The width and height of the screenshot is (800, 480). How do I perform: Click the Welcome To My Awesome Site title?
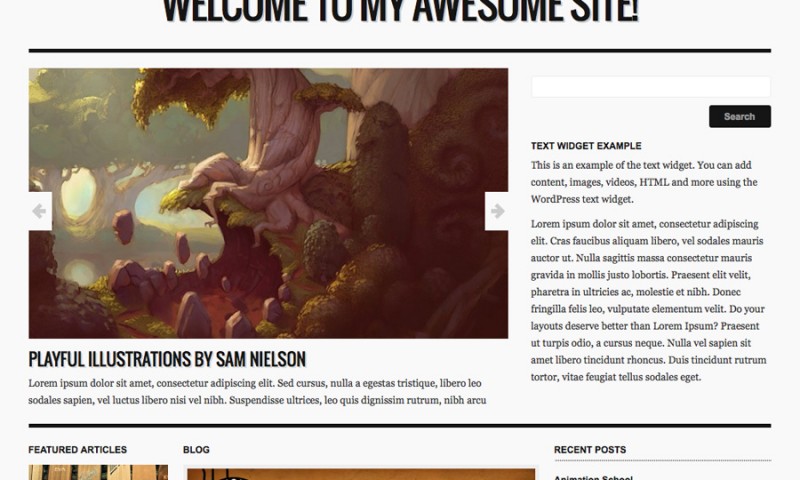400,11
